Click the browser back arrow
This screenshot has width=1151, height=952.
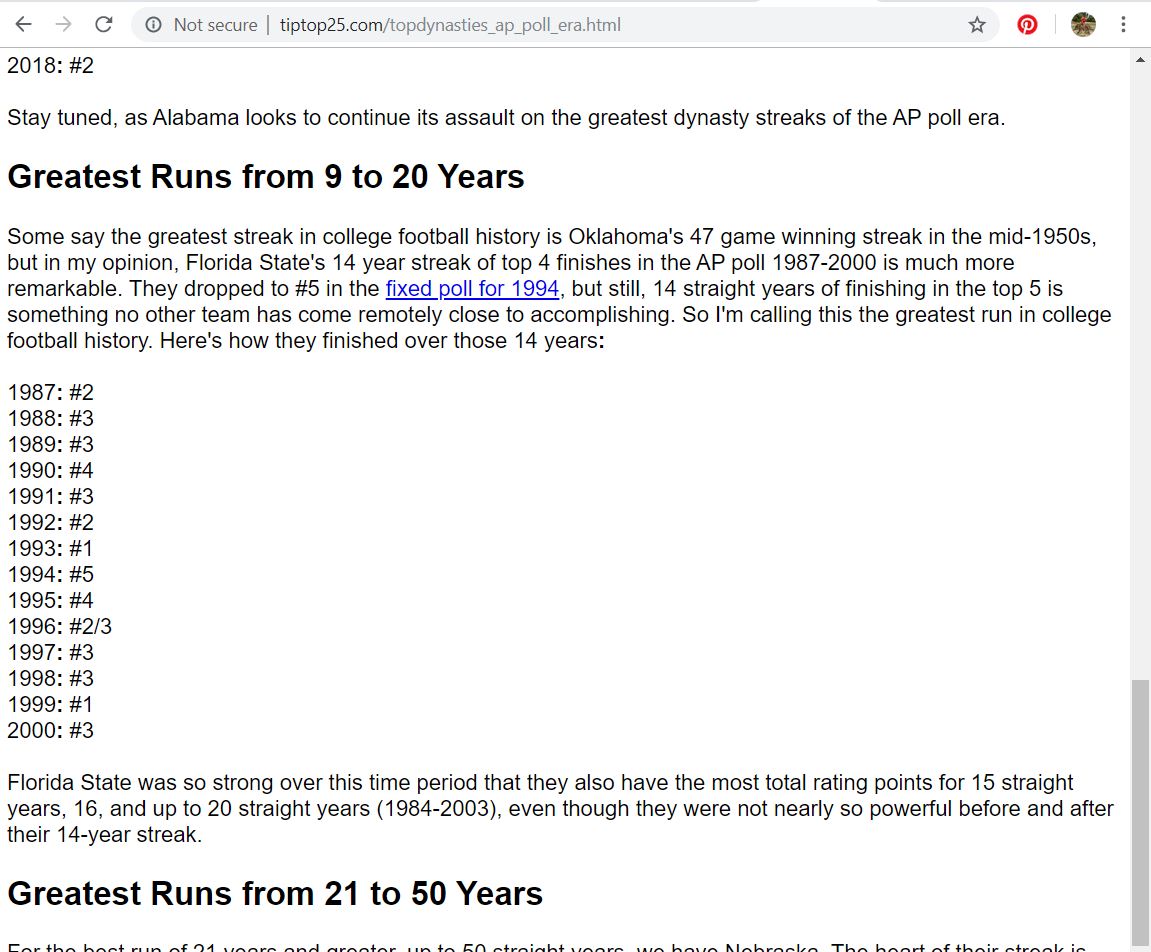tap(23, 25)
